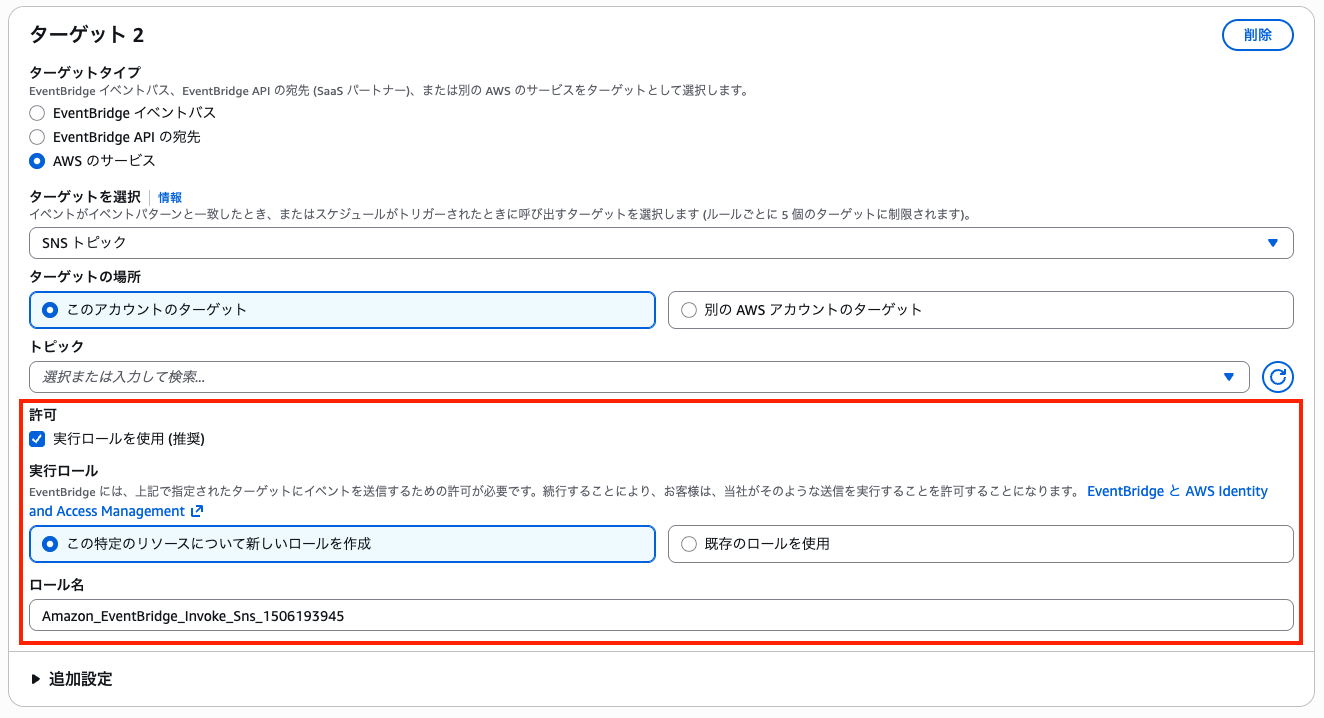Viewport: 1324px width, 718px height.
Task: Choose 別の AWS アカウントのターゲット
Action: tap(688, 309)
